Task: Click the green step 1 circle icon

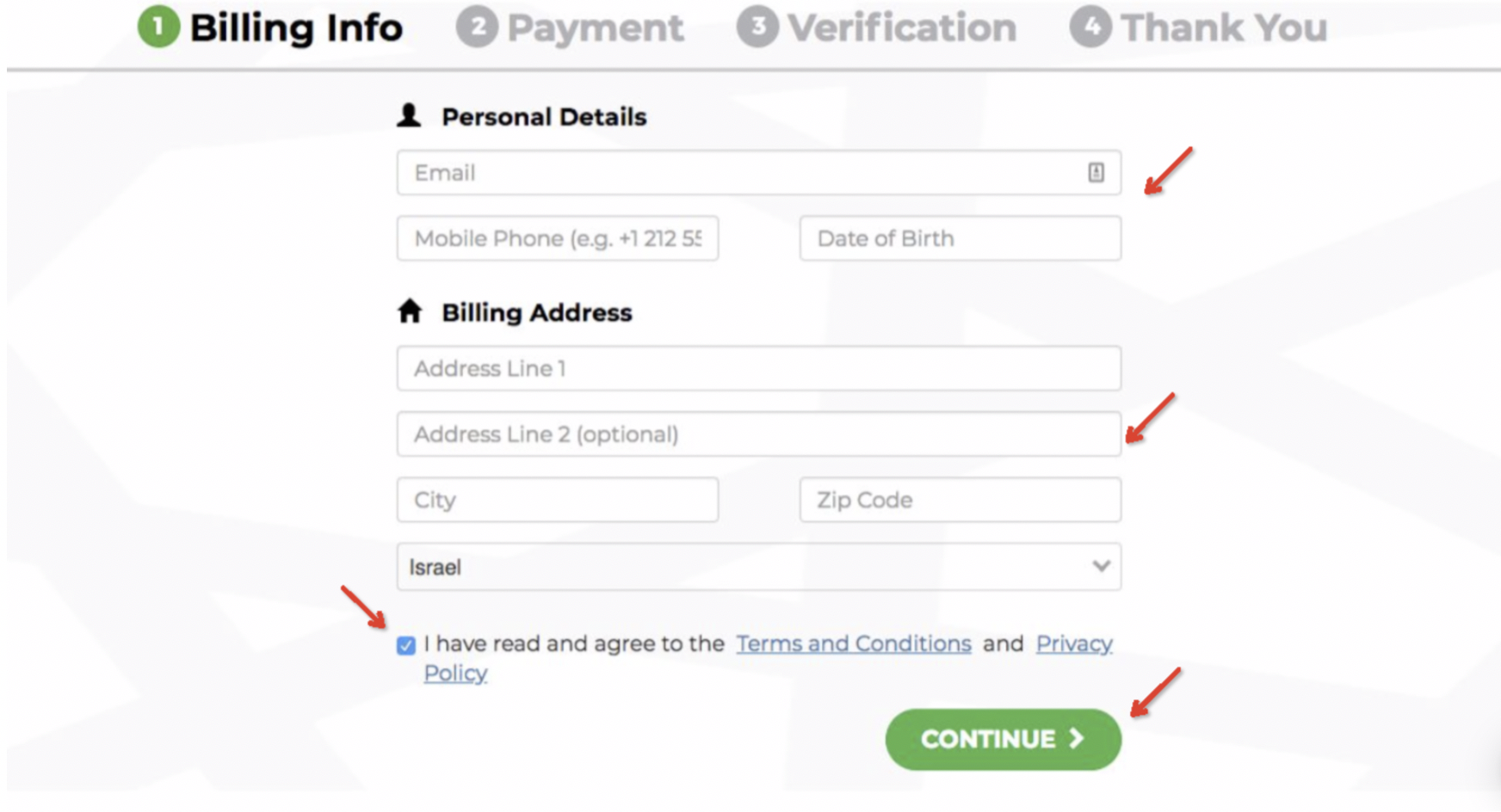Action: pyautogui.click(x=158, y=27)
